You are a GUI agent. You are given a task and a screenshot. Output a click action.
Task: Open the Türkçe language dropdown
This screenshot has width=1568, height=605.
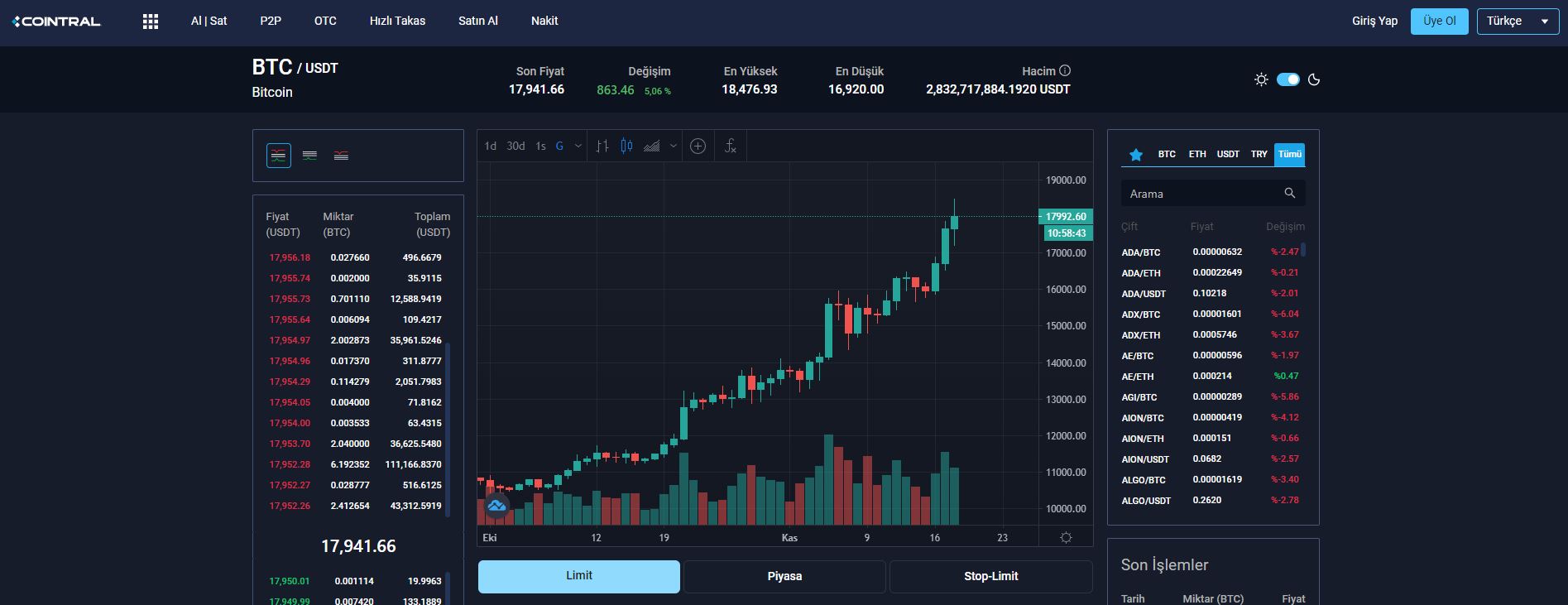pyautogui.click(x=1518, y=22)
